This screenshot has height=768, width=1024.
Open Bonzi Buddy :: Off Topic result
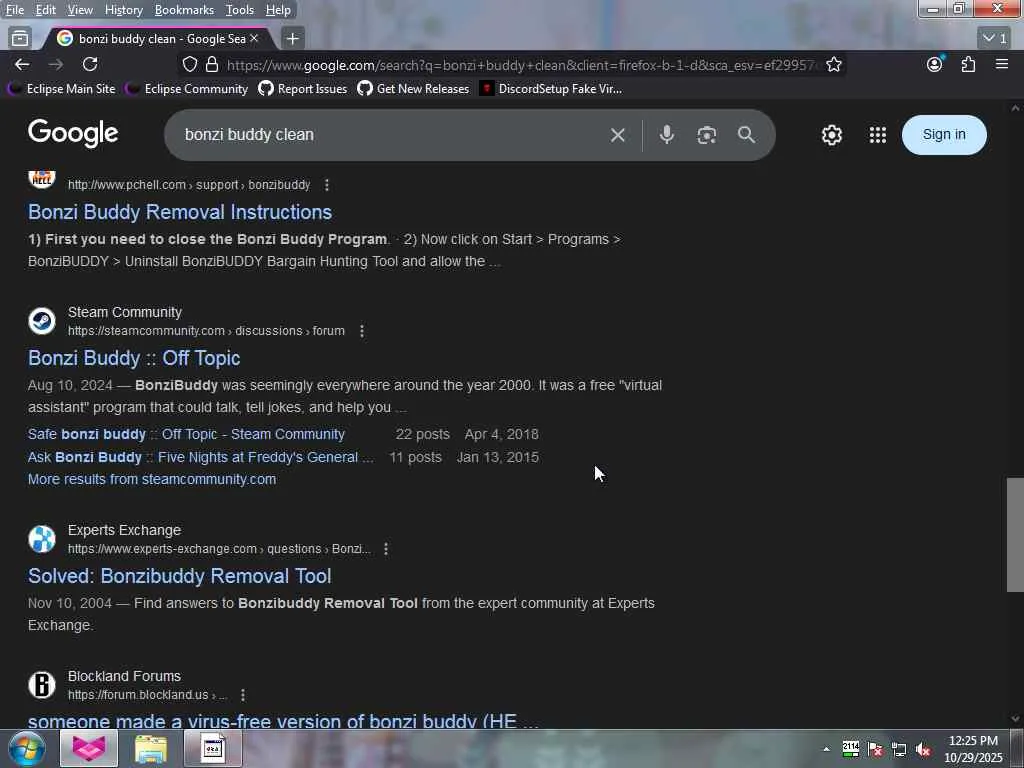click(134, 359)
